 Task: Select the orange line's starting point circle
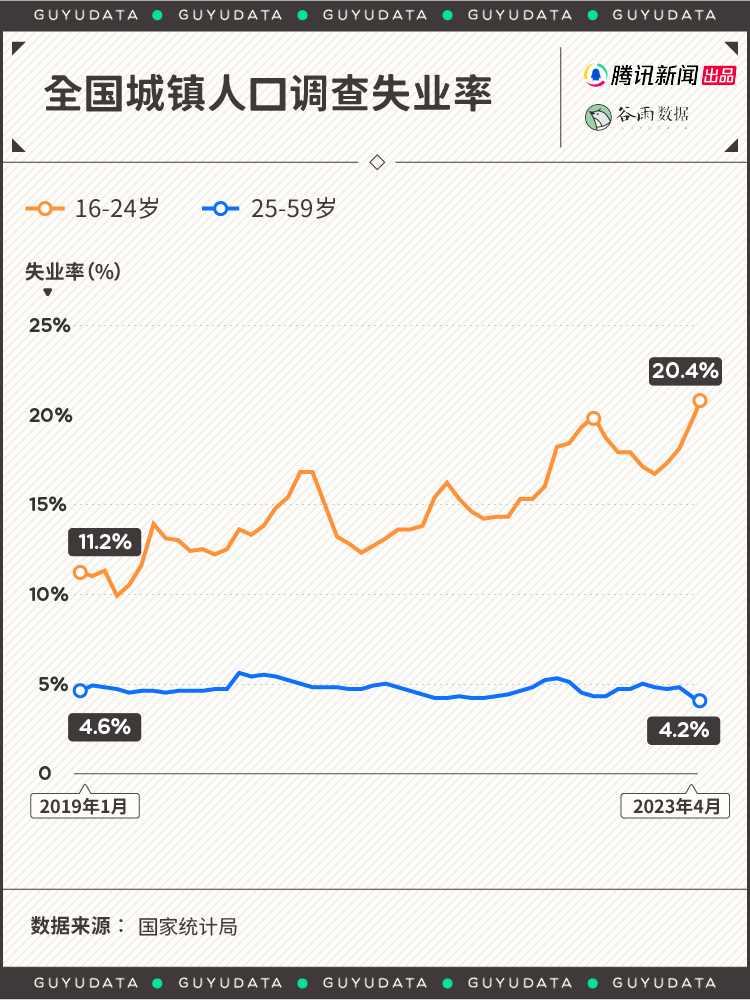click(80, 572)
